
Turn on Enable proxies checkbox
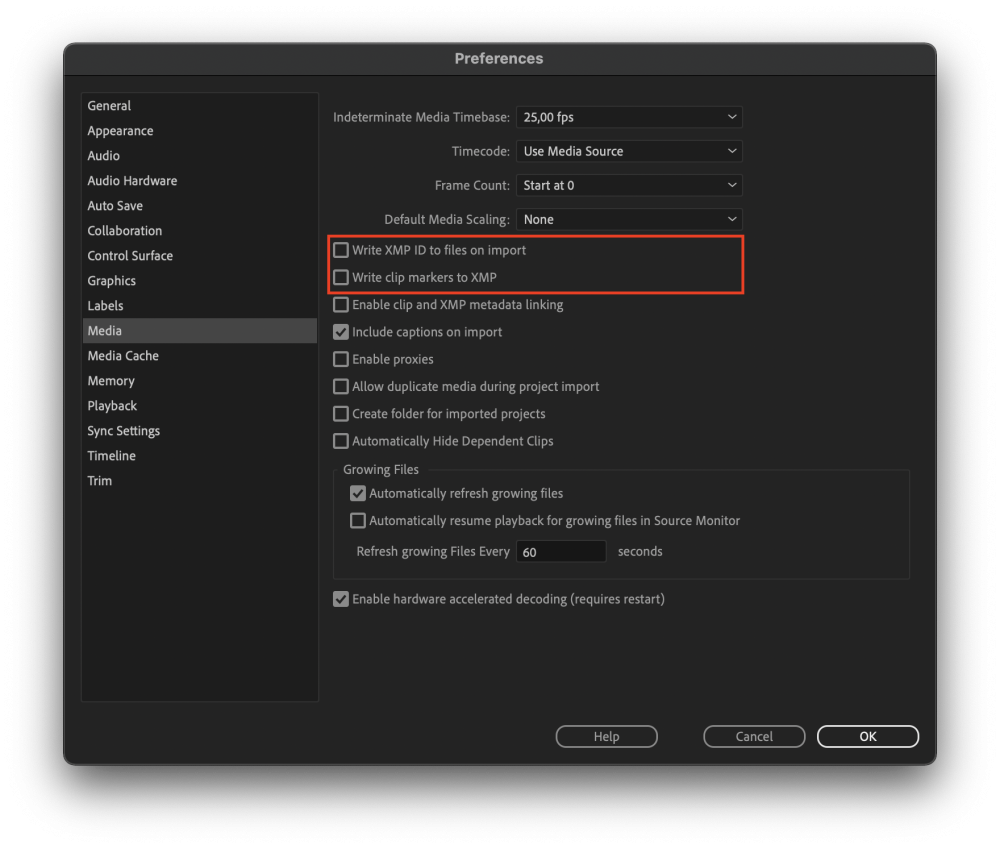[x=342, y=359]
